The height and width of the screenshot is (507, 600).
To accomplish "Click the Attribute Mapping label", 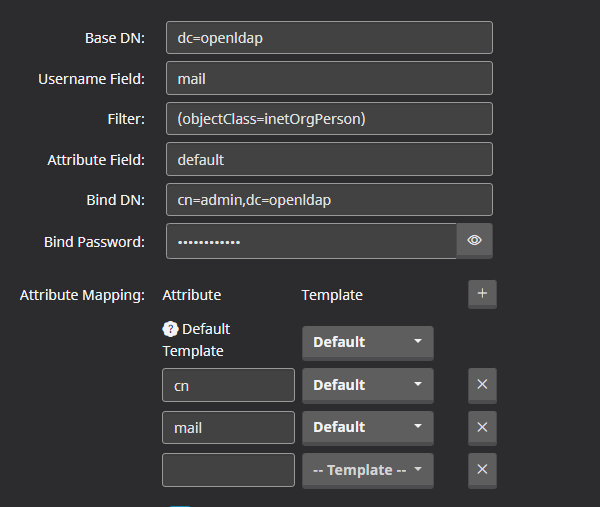I will [x=82, y=295].
